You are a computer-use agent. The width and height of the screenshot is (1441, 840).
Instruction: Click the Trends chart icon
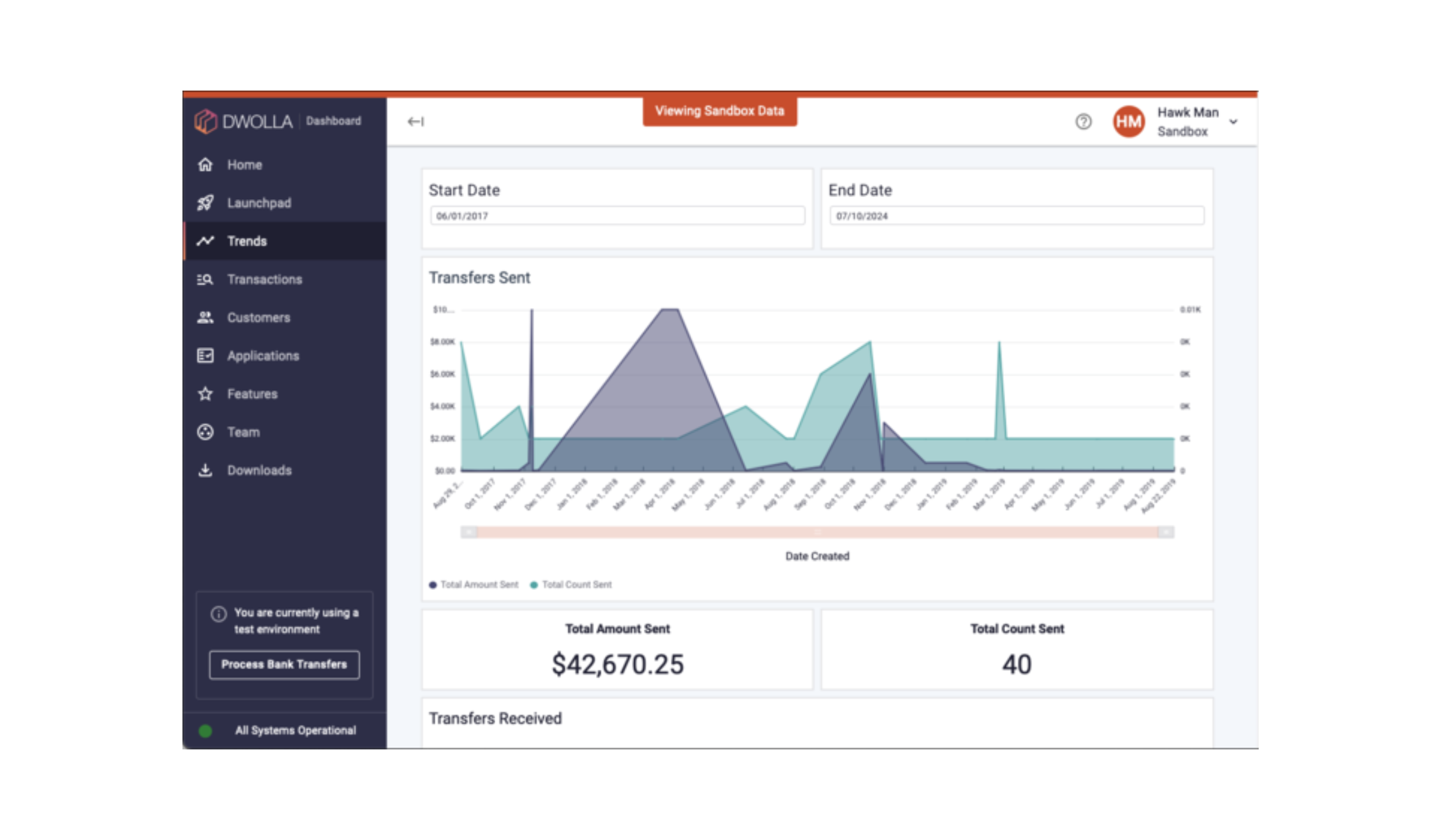(205, 241)
